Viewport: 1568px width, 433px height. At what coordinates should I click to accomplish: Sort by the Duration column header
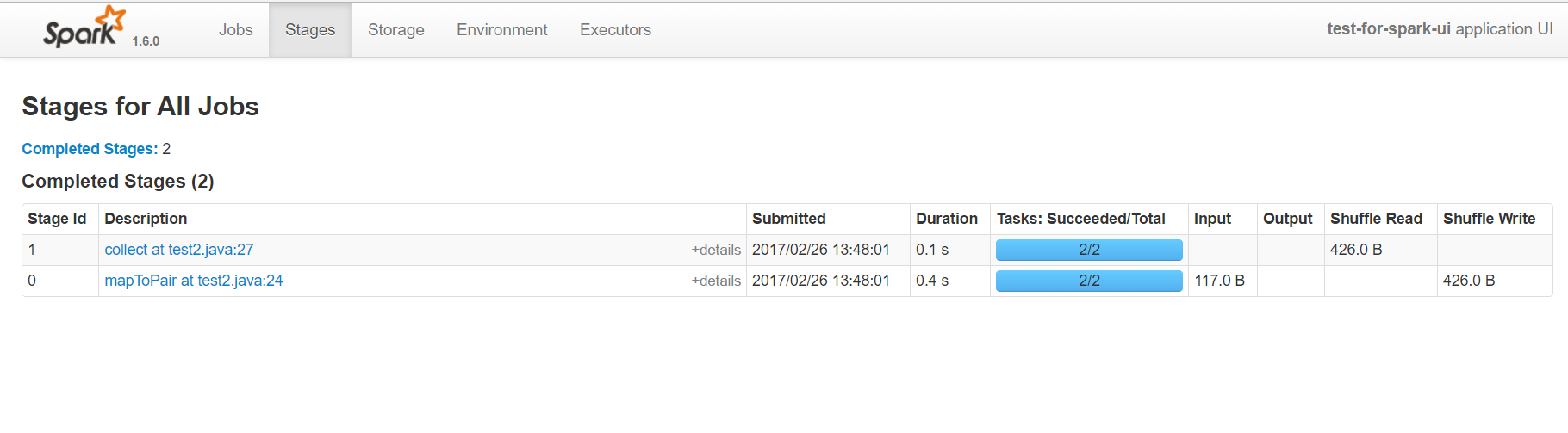946,219
